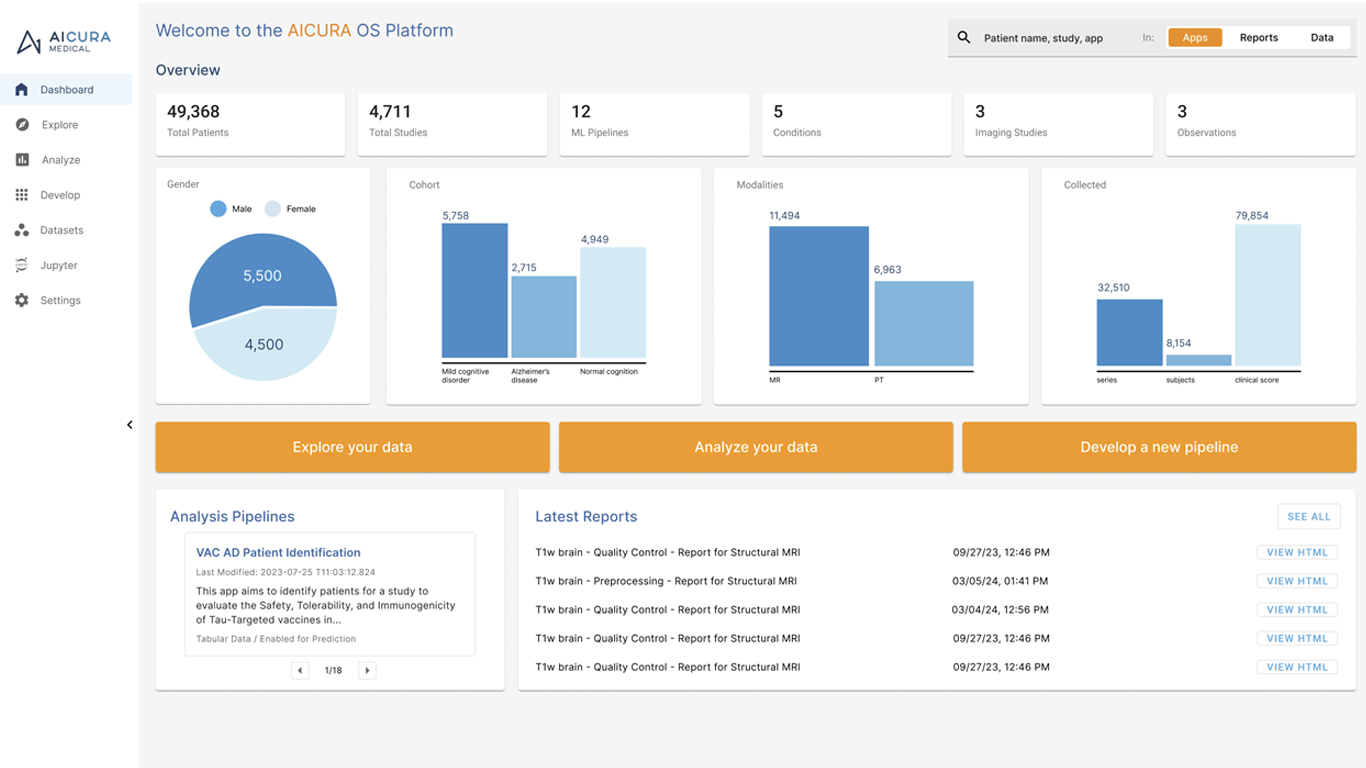Click the Explore your data button
The width and height of the screenshot is (1366, 768).
tap(352, 447)
